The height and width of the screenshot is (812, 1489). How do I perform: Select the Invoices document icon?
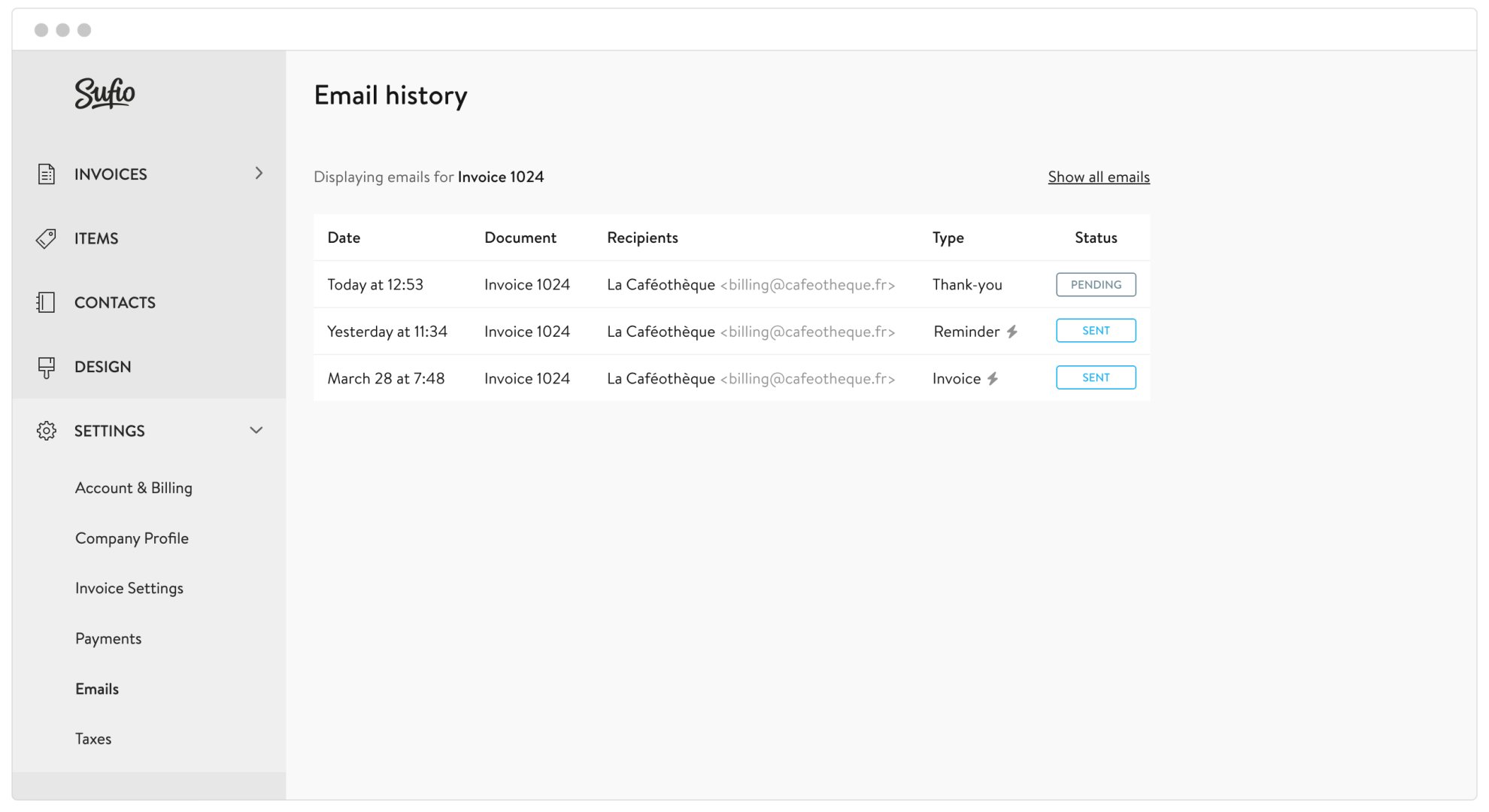click(x=46, y=174)
